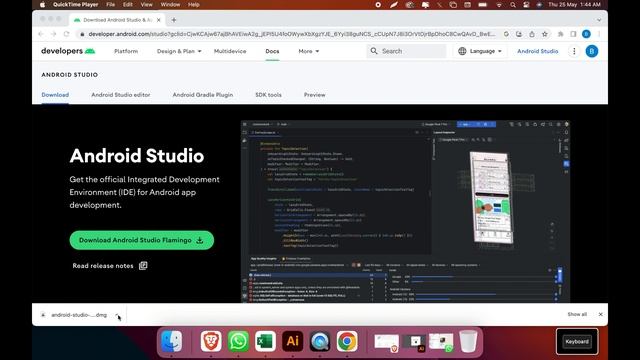Switch to Preview tab
Screen dimensions: 640x360
click(315, 95)
